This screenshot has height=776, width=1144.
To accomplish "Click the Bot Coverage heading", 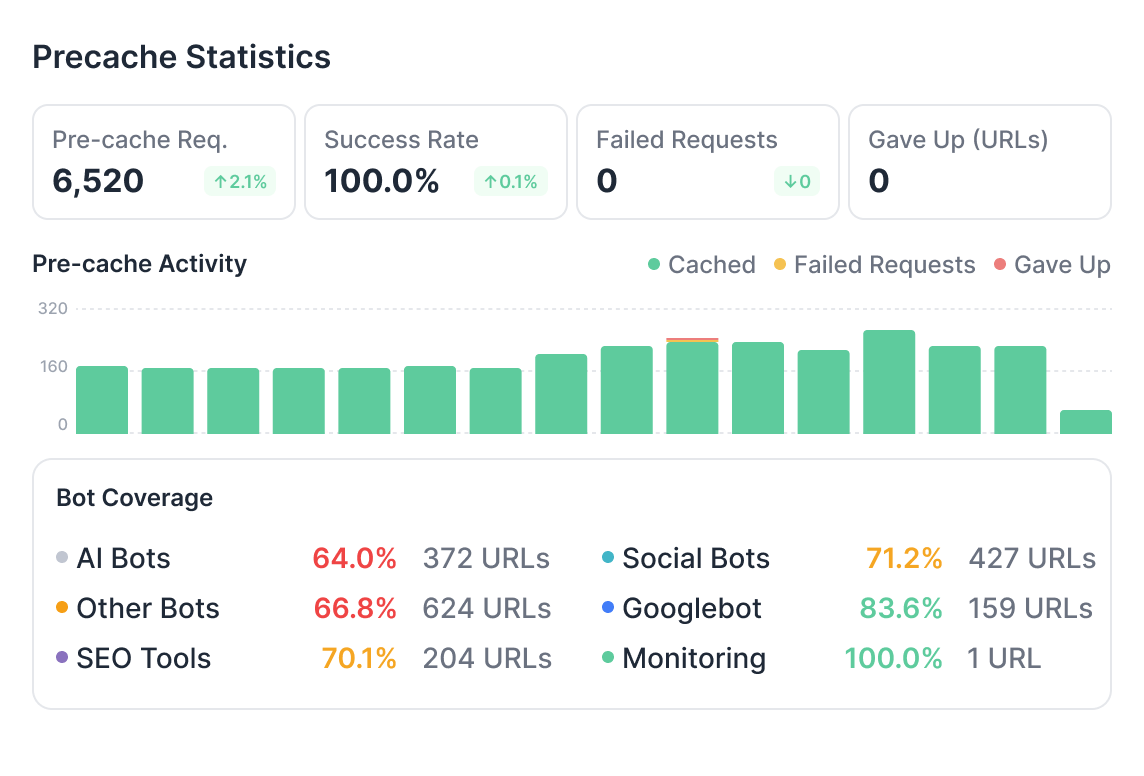I will tap(134, 498).
